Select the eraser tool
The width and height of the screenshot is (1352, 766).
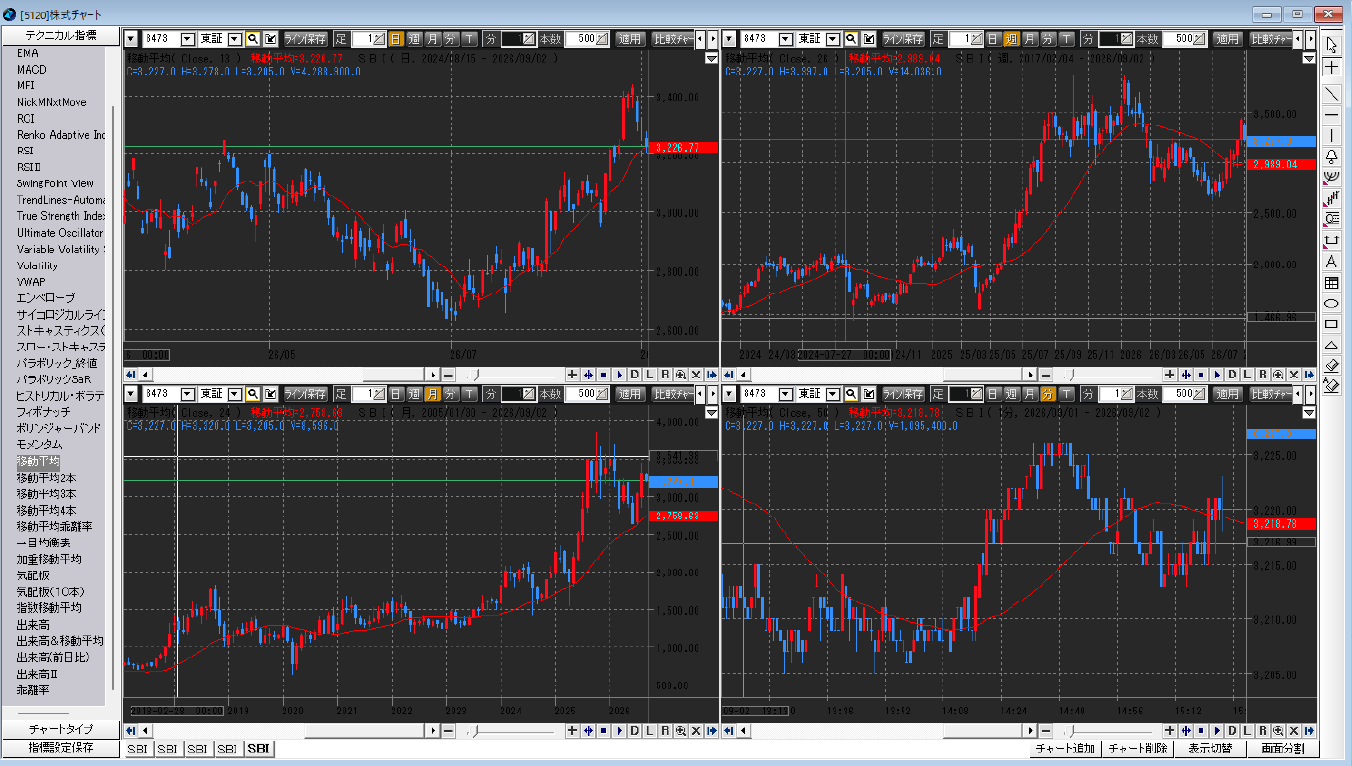point(1331,365)
